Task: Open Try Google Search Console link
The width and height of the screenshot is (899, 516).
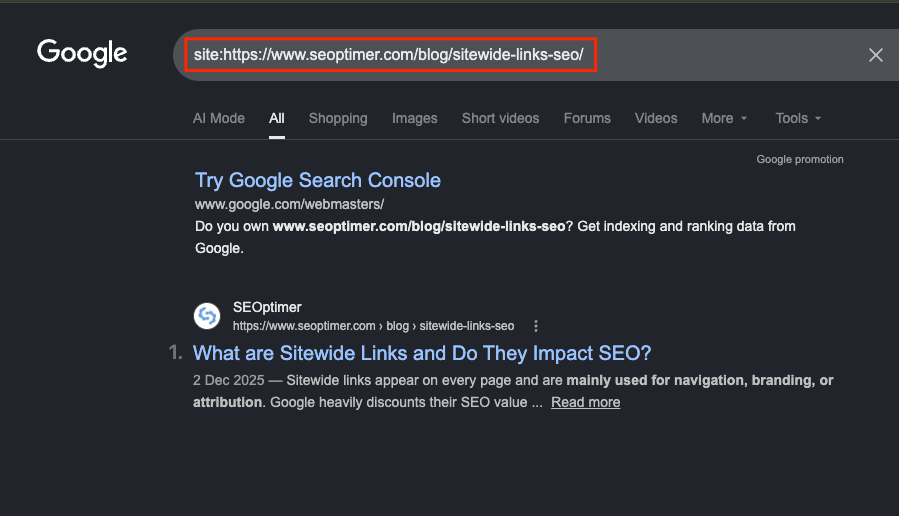Action: coord(318,181)
